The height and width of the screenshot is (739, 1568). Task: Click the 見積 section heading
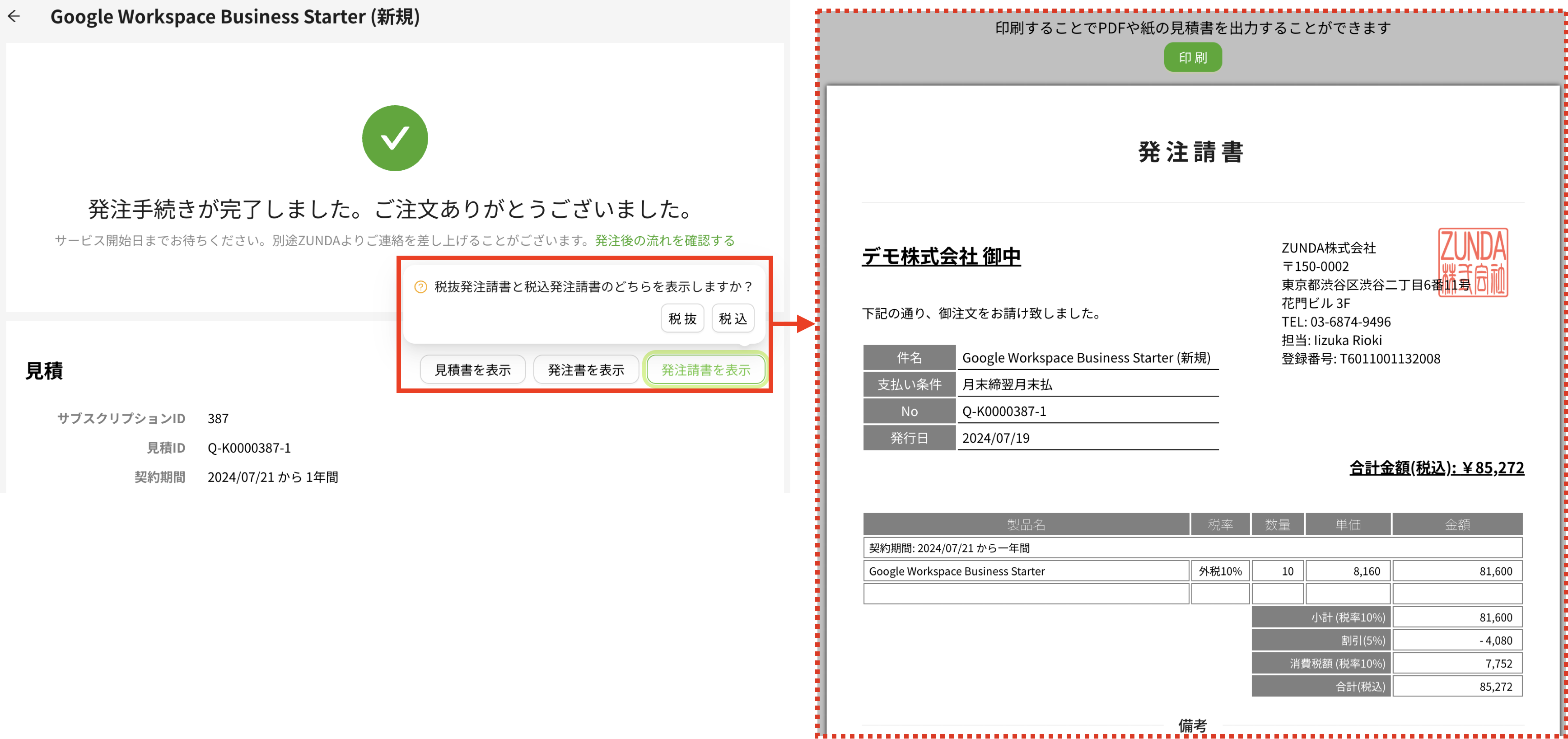click(x=44, y=371)
